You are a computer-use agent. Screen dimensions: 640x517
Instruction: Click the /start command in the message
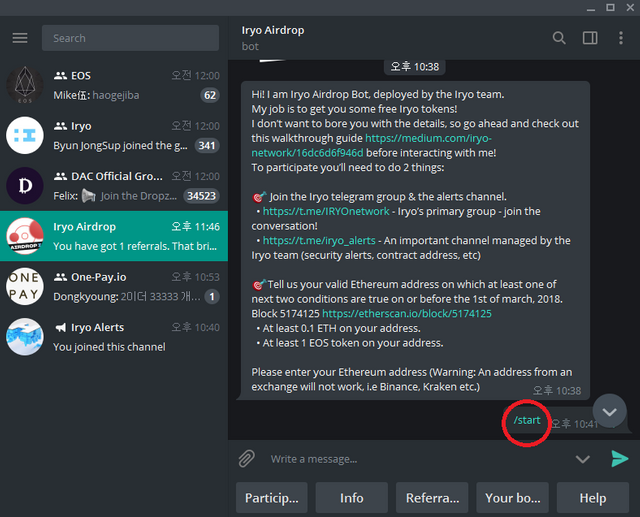(527, 420)
